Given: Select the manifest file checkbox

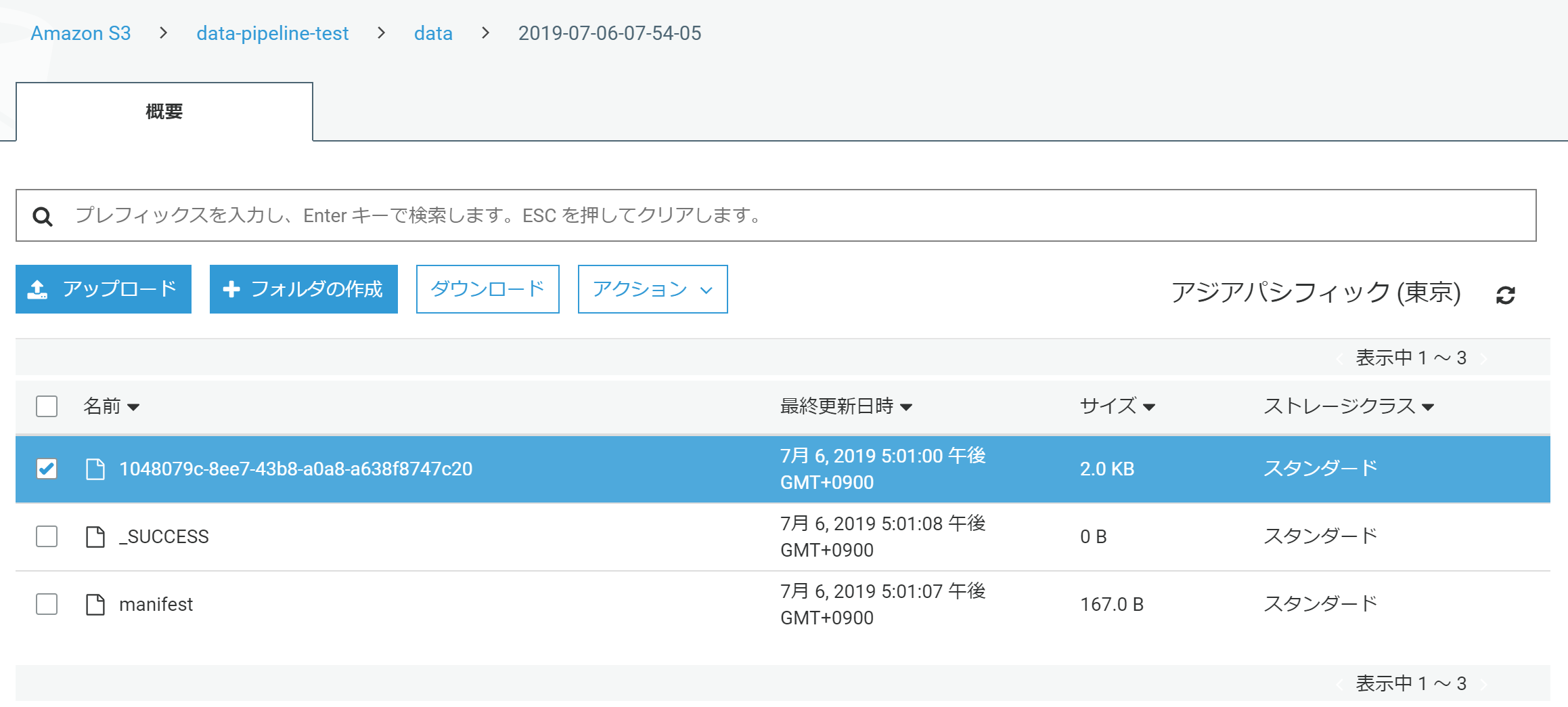Looking at the screenshot, I should point(47,604).
